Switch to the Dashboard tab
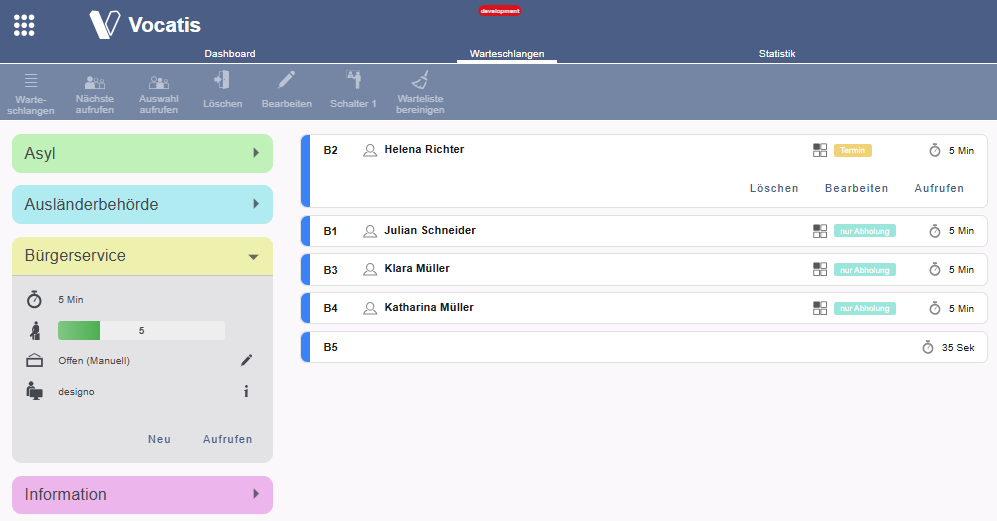This screenshot has width=997, height=521. click(230, 53)
